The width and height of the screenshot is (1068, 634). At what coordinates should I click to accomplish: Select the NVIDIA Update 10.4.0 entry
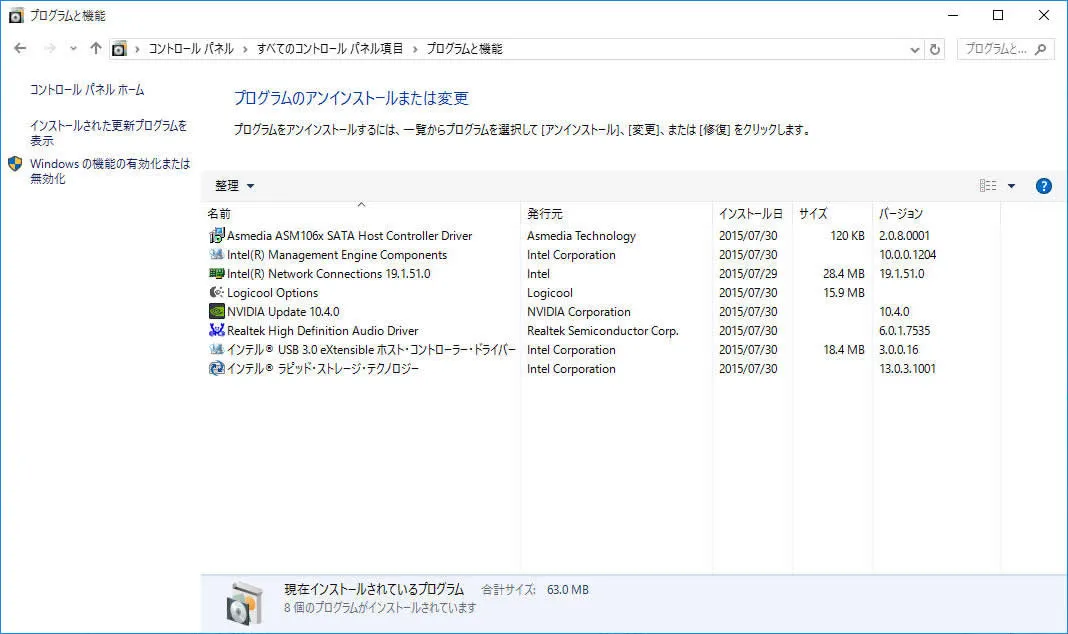(x=283, y=312)
